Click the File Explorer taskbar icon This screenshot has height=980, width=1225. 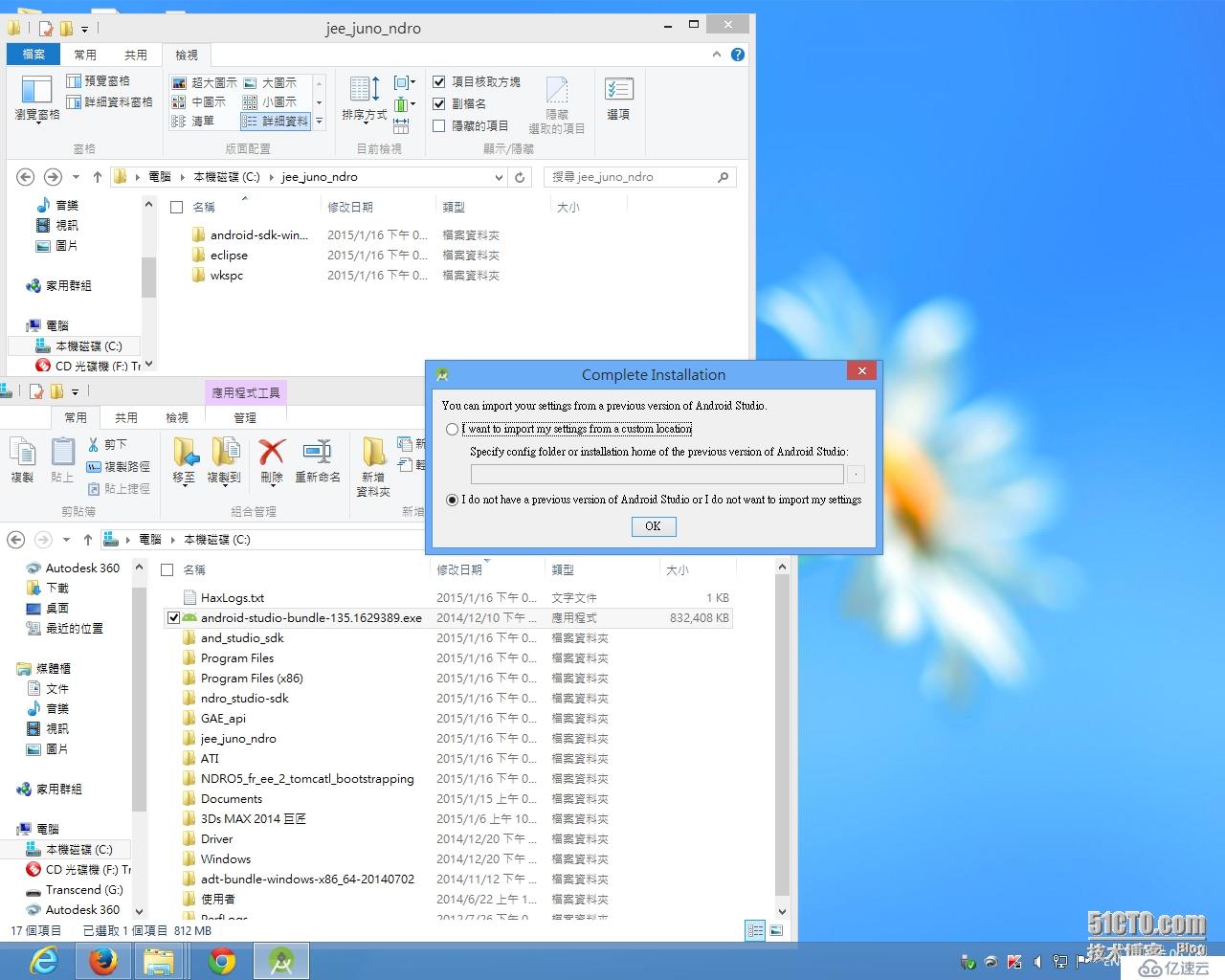pos(159,960)
